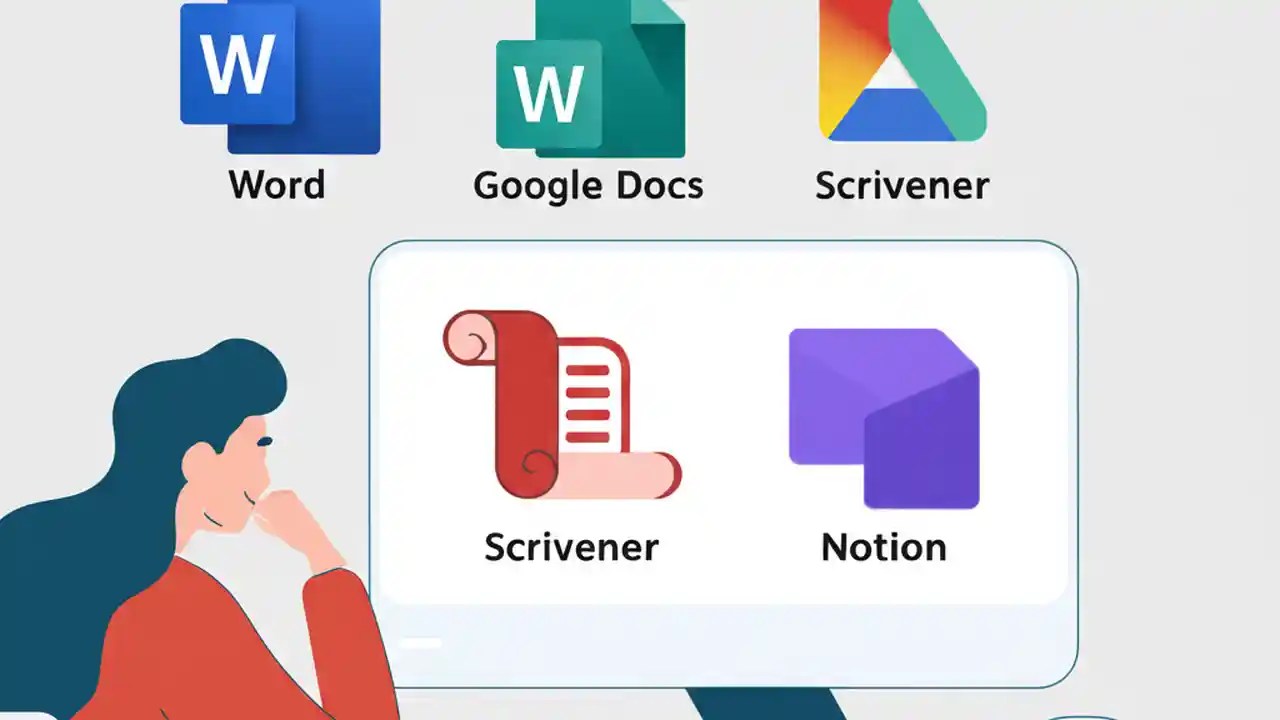Click the blue W inside the Word icon
This screenshot has width=1280, height=720.
coord(236,62)
